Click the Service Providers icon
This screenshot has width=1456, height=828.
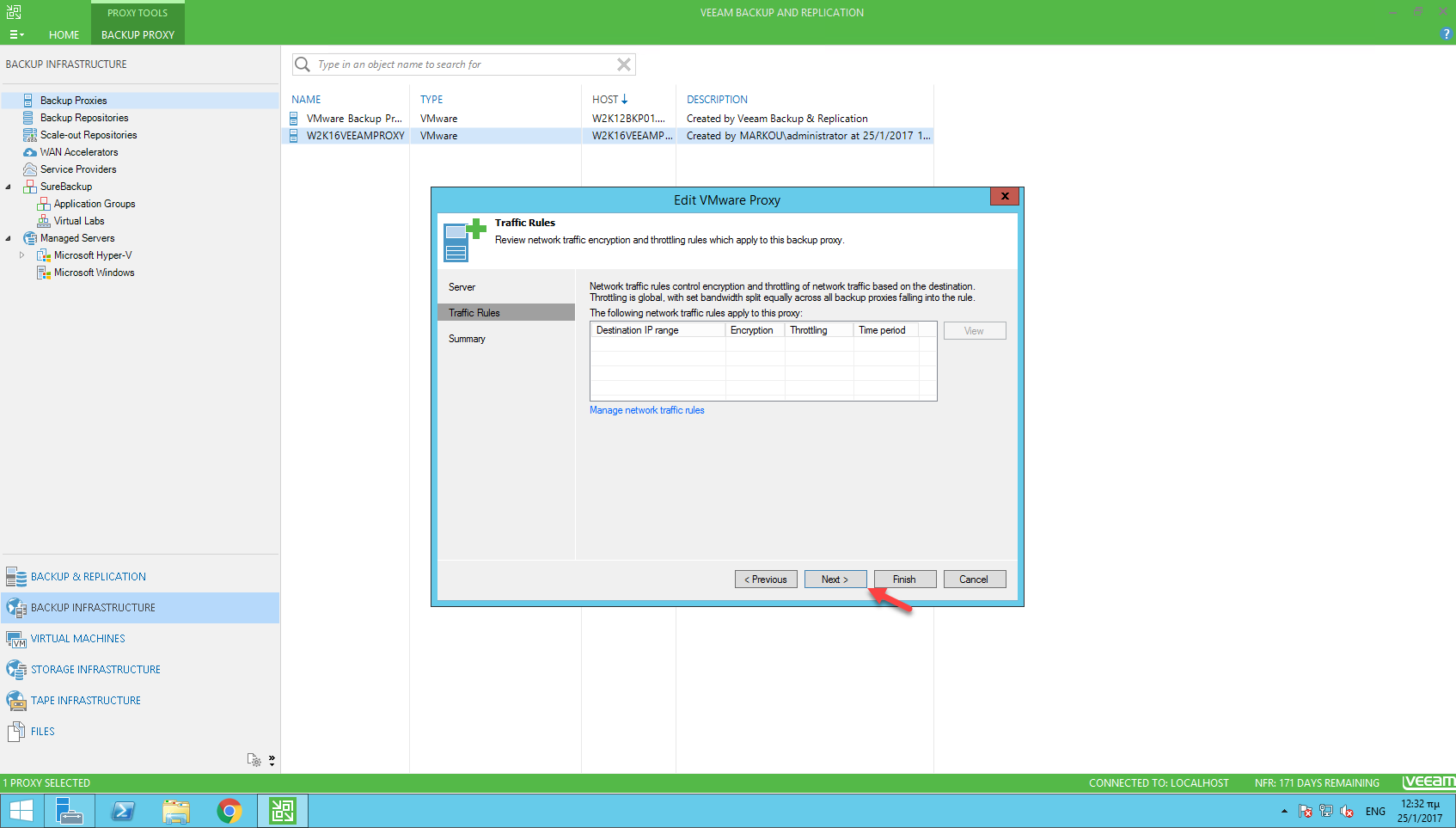tap(30, 169)
